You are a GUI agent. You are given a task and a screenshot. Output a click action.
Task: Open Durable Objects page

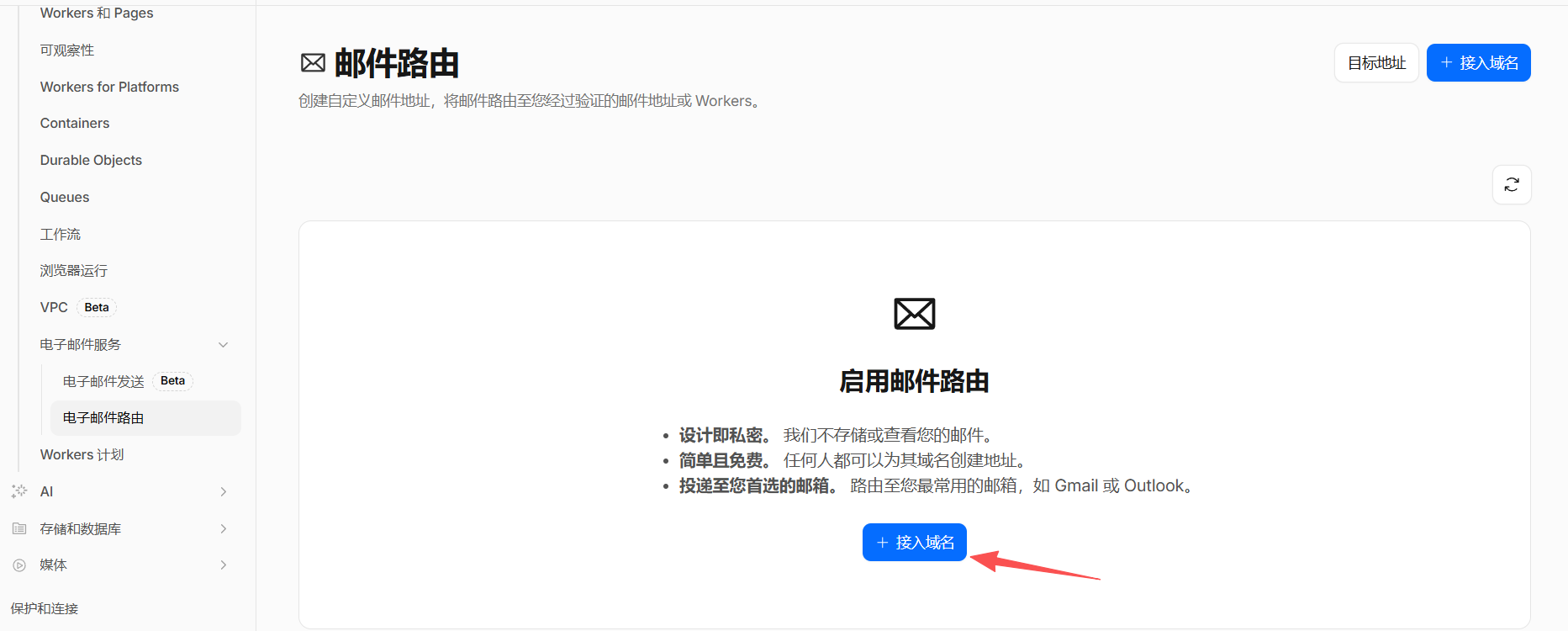91,160
